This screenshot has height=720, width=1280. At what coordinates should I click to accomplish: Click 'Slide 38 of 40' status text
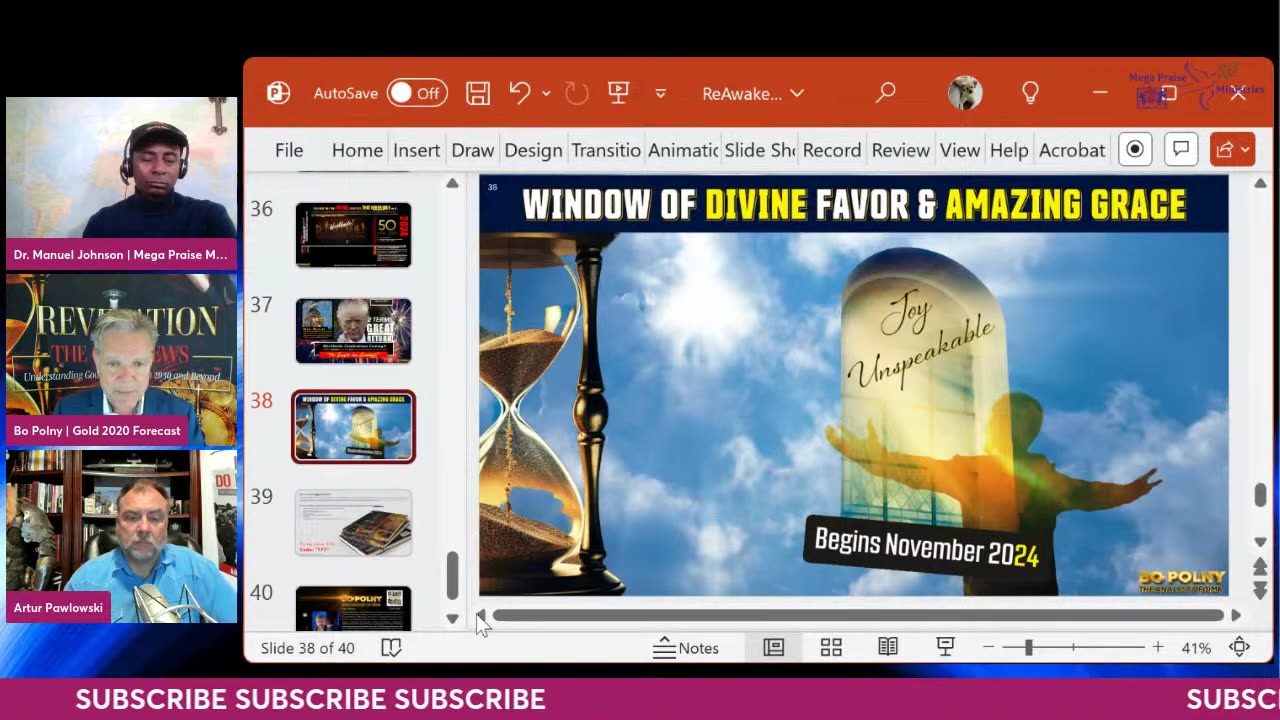pyautogui.click(x=308, y=648)
